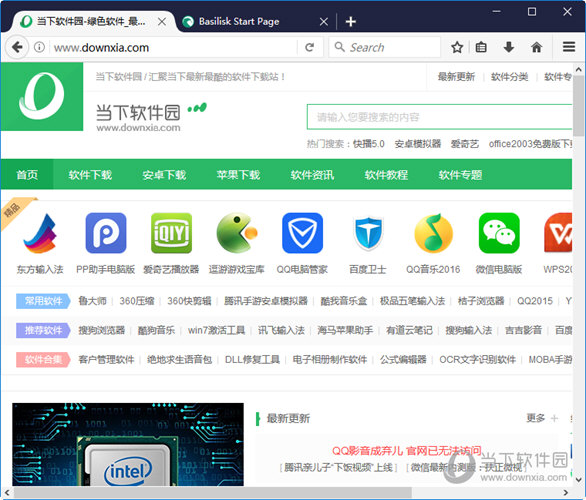Click the Intel chip banner image

128,444
